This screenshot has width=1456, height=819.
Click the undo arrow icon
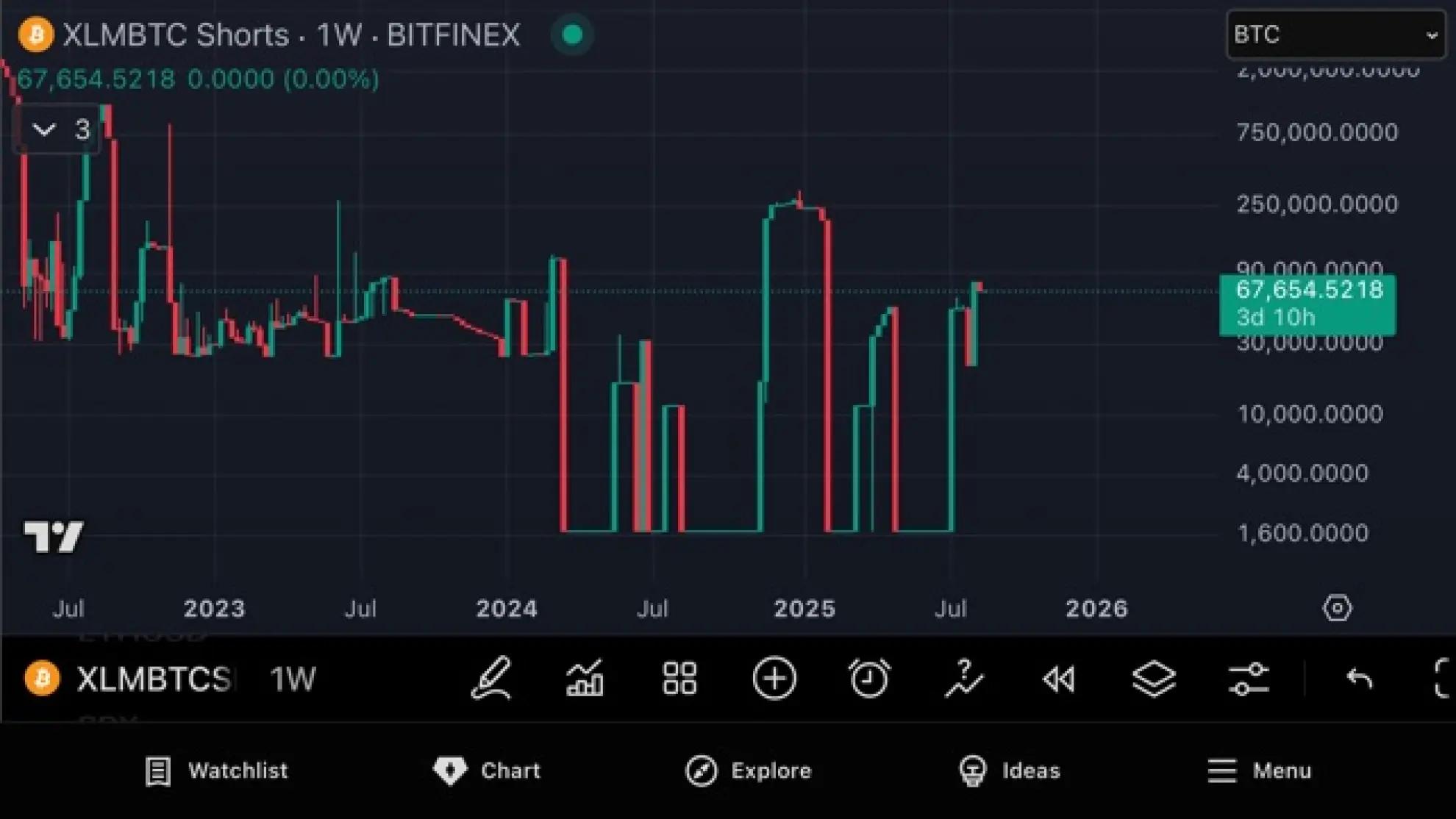[x=1359, y=678]
